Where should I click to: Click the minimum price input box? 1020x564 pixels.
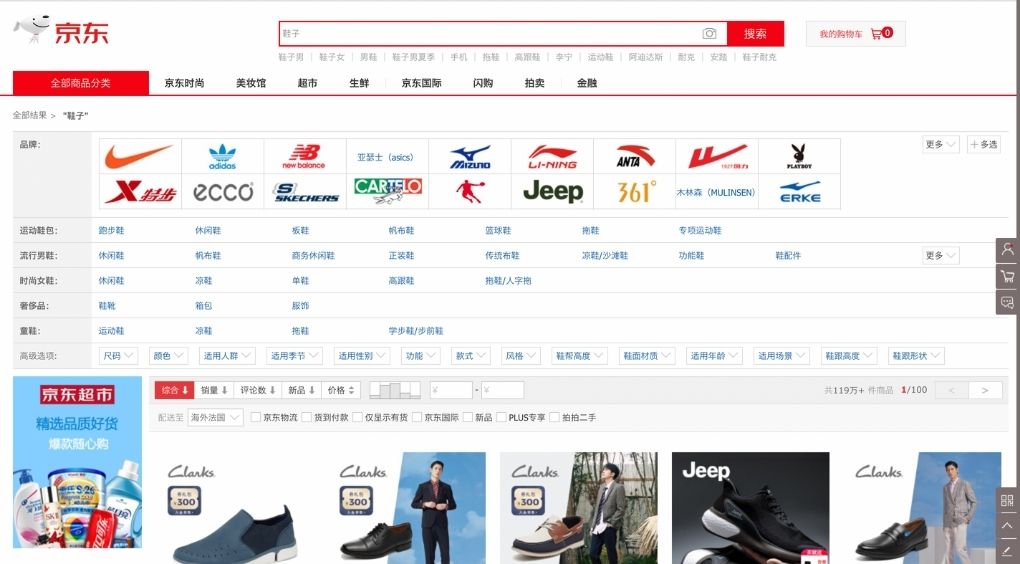pyautogui.click(x=451, y=390)
